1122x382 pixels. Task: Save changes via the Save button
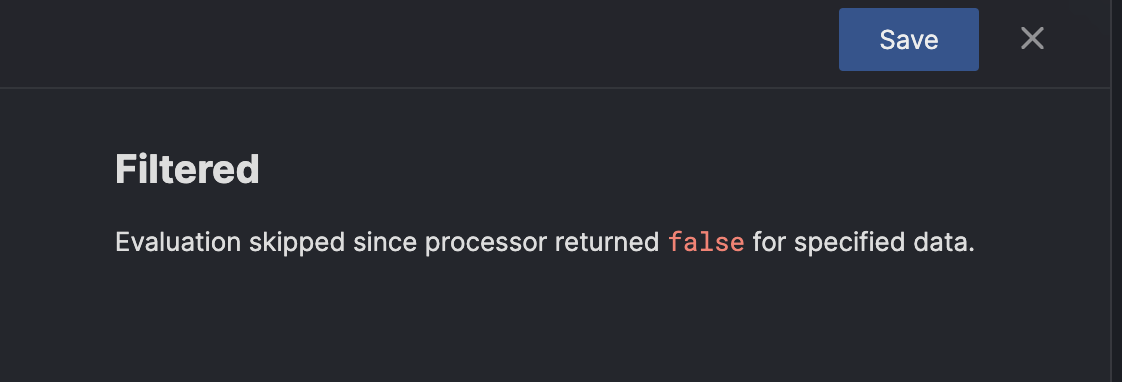tap(908, 39)
